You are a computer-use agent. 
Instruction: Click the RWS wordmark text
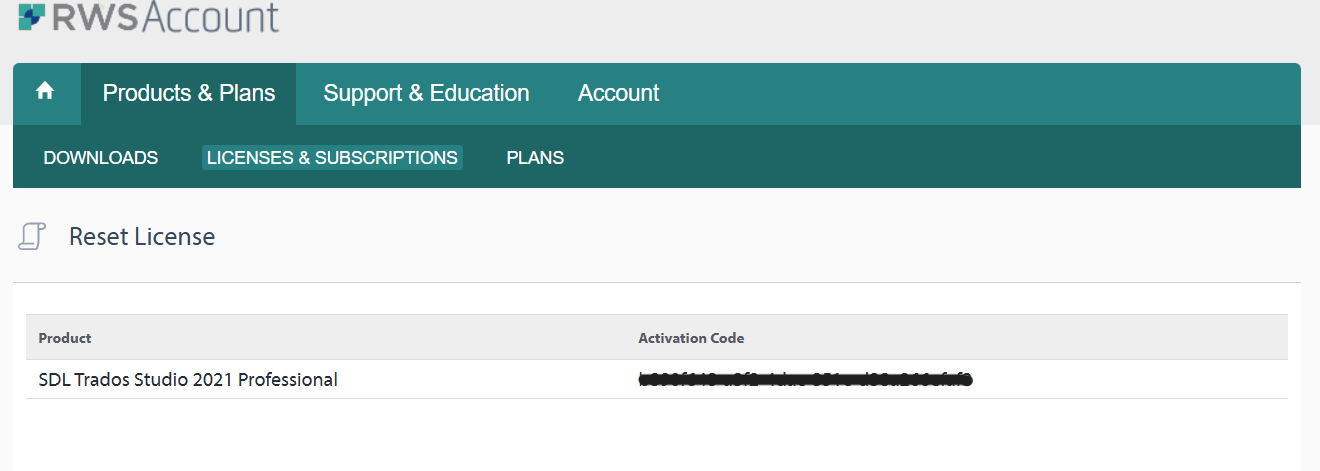click(93, 16)
